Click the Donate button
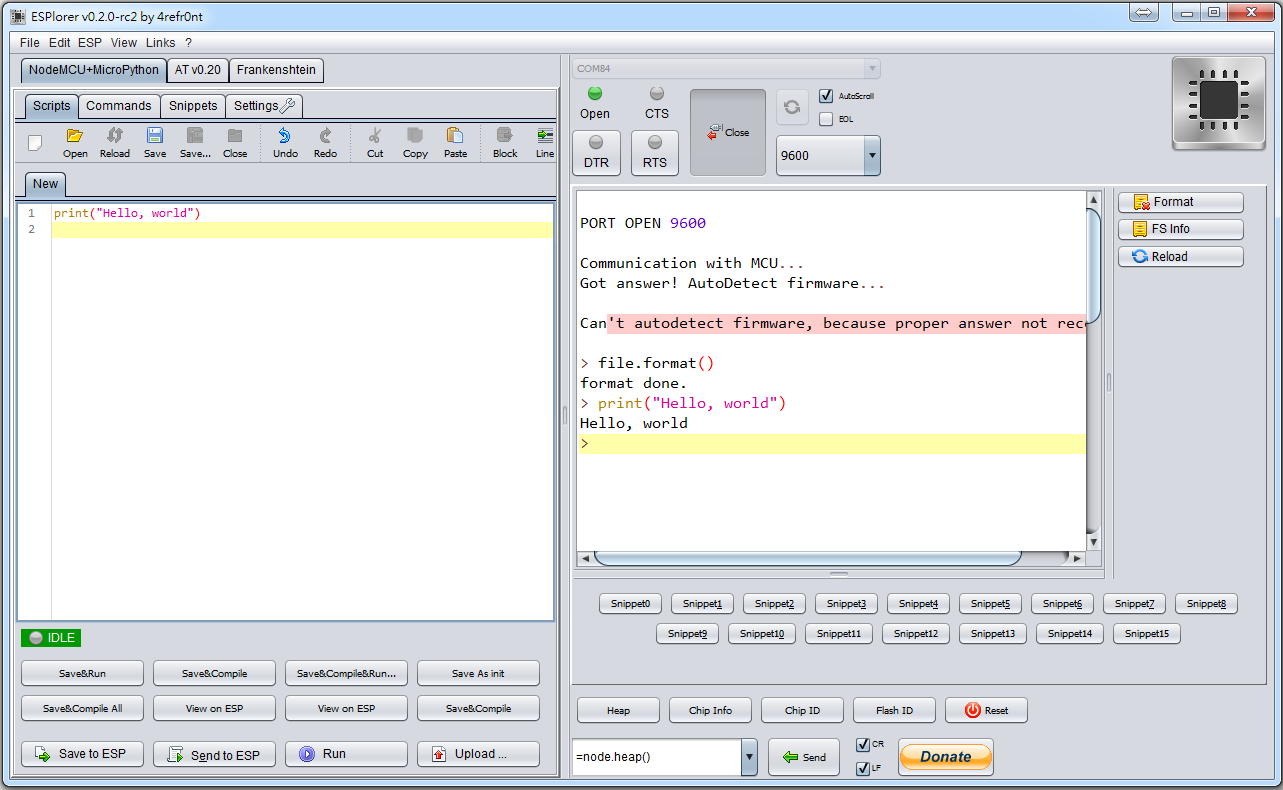 pos(946,757)
